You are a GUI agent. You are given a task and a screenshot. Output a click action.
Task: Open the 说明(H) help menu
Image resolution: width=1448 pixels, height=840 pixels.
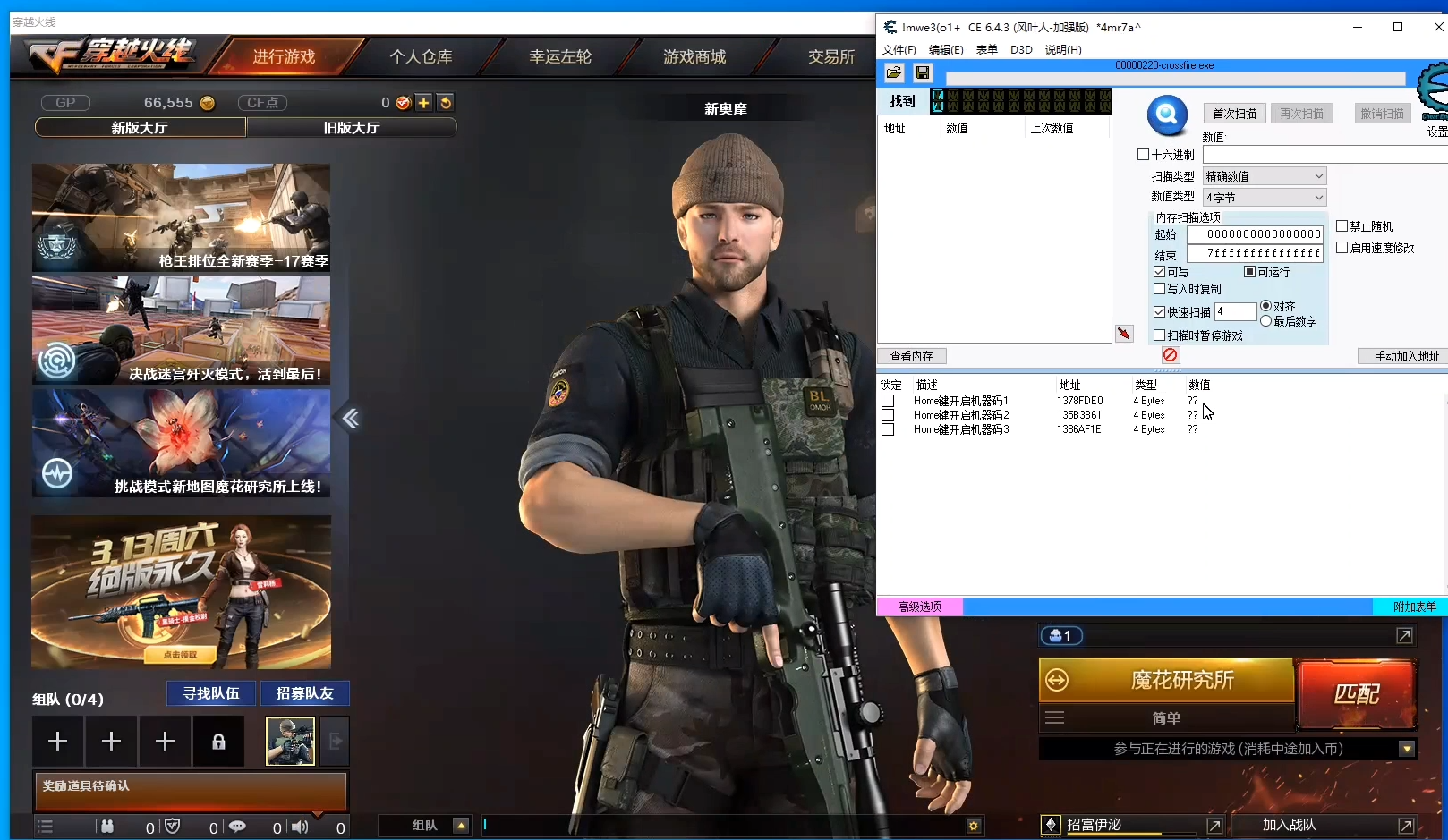1063,50
